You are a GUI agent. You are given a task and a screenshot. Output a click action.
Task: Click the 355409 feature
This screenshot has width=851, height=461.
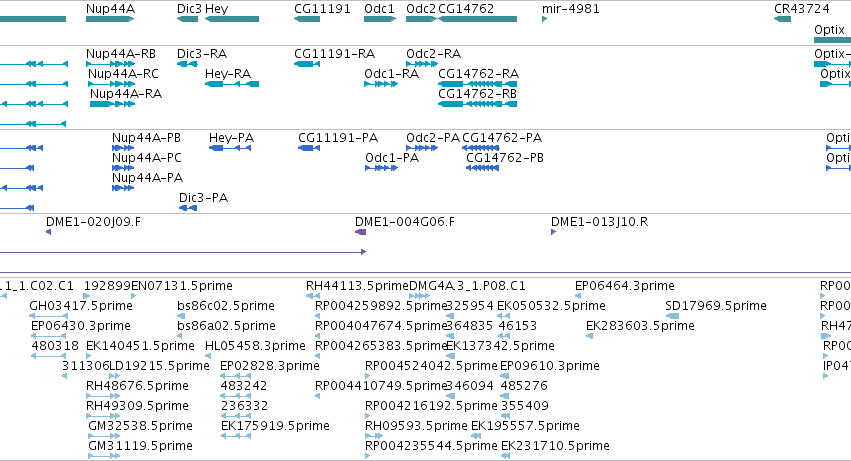pyautogui.click(x=505, y=416)
